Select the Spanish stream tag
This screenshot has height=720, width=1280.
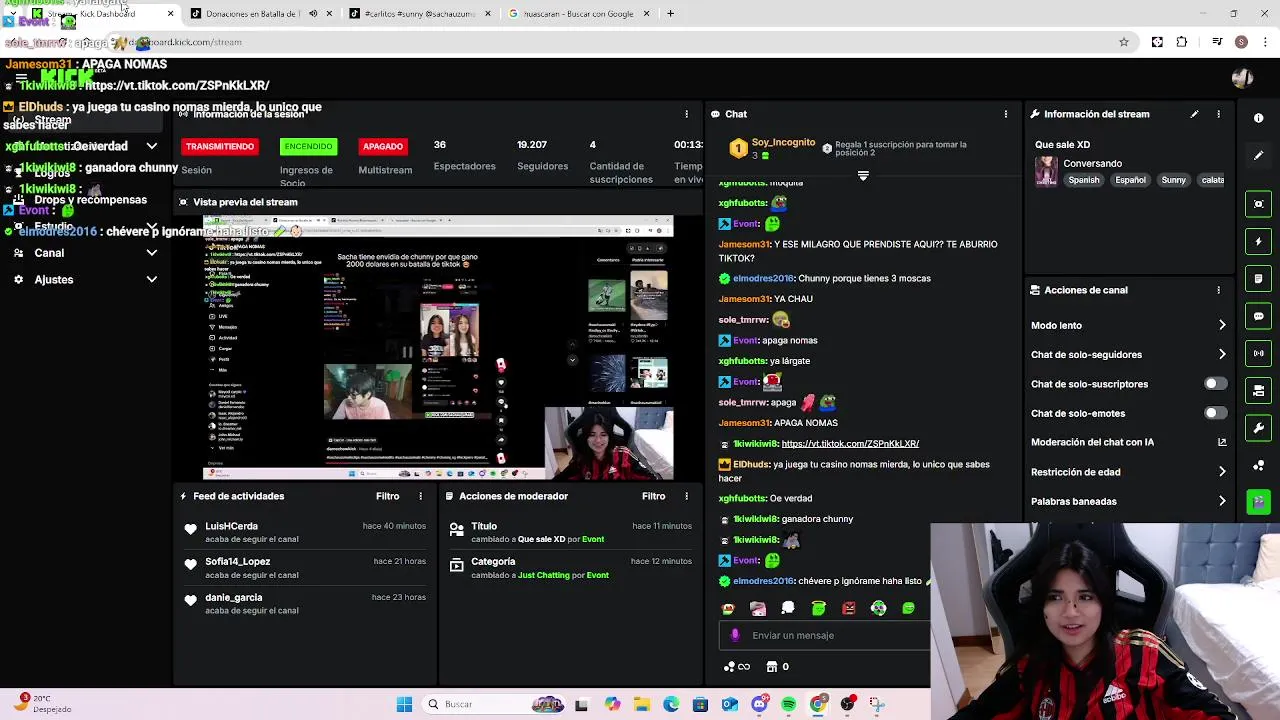click(1083, 180)
